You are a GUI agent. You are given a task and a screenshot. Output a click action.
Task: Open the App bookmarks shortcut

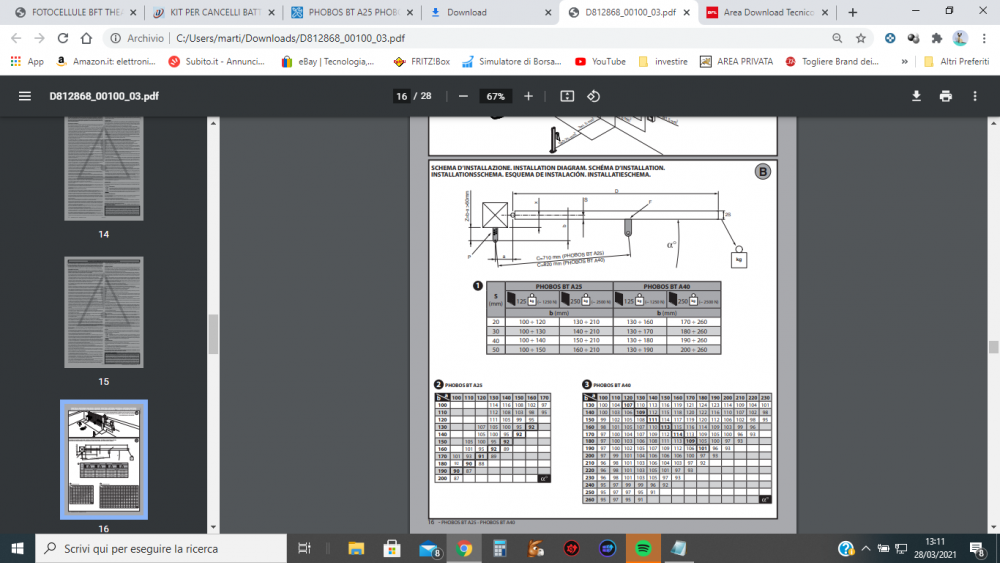tap(27, 61)
